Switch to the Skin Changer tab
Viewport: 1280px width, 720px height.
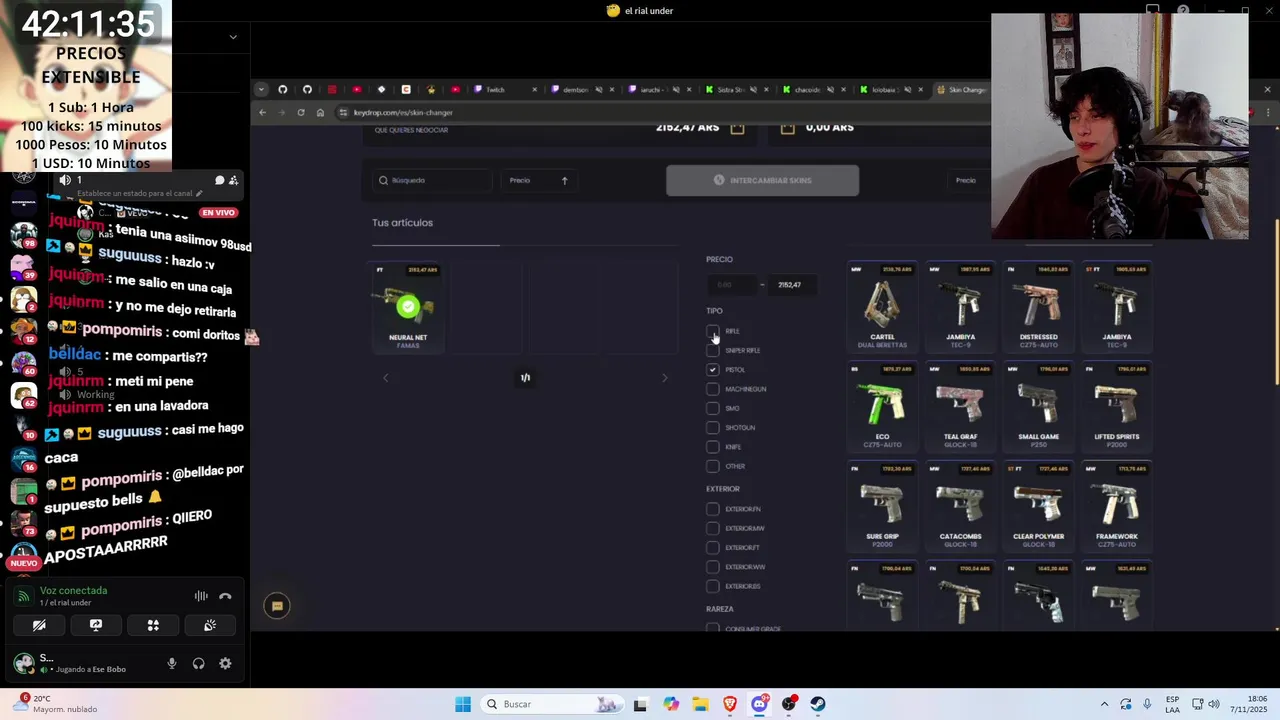pyautogui.click(x=962, y=90)
